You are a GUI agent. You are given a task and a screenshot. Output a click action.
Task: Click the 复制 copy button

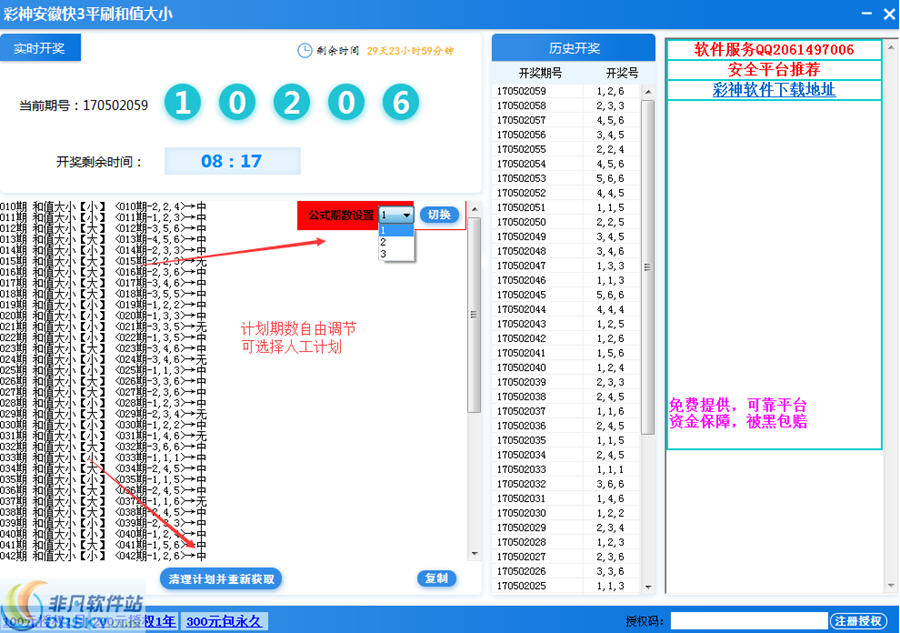coord(436,578)
